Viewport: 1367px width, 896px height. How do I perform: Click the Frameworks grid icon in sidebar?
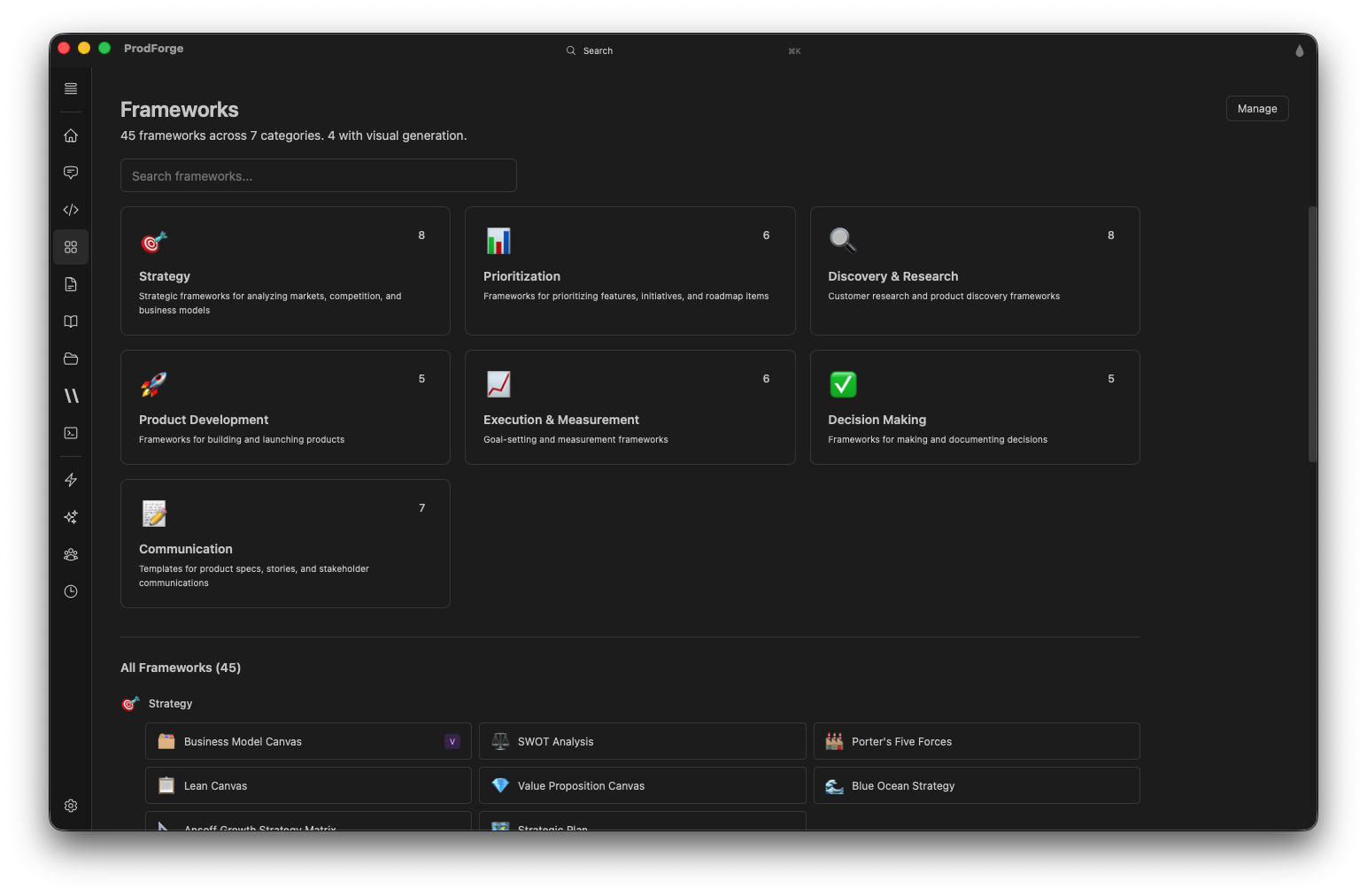71,247
